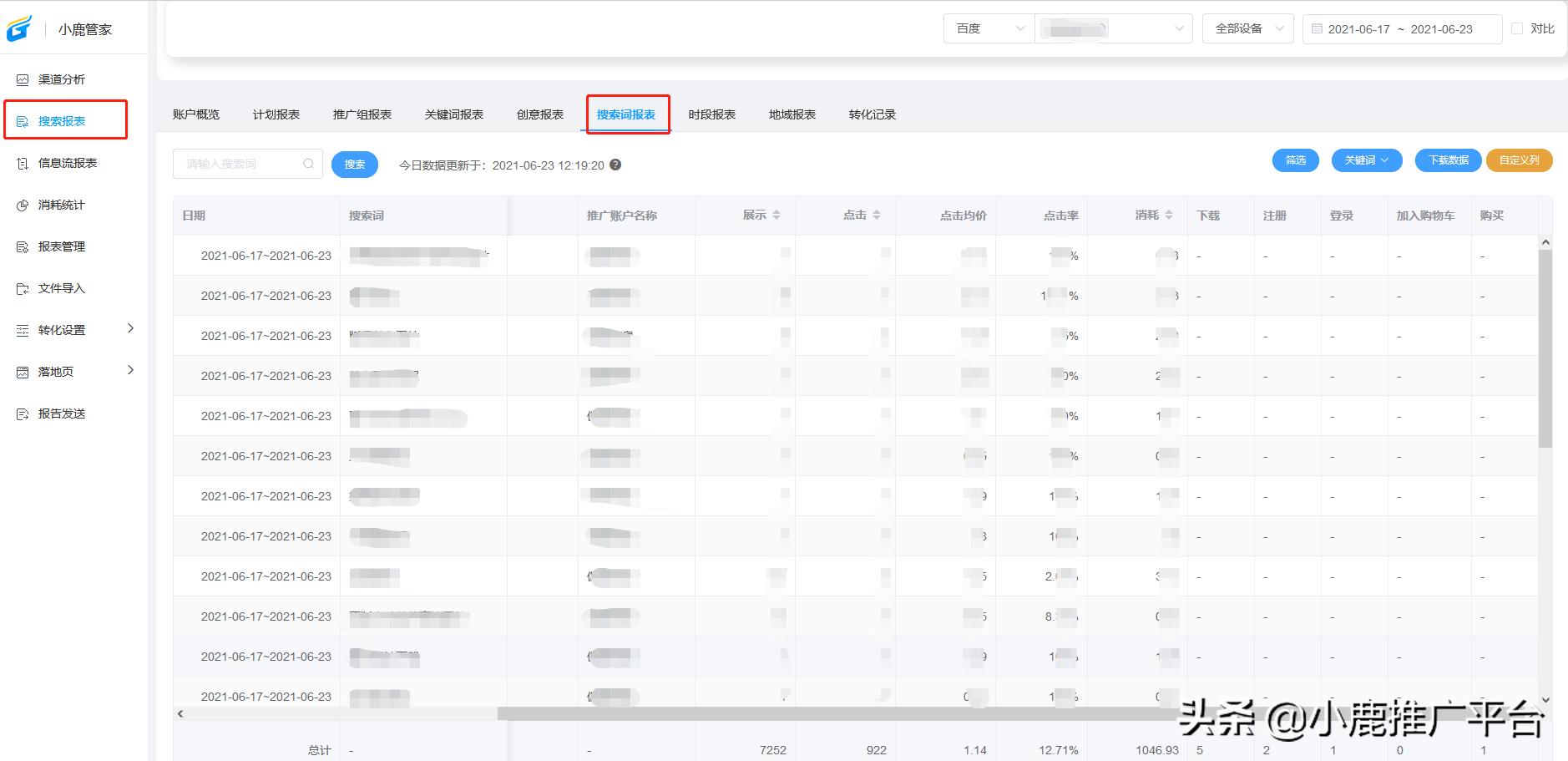
Task: Open the 百度 channel dropdown
Action: point(989,28)
